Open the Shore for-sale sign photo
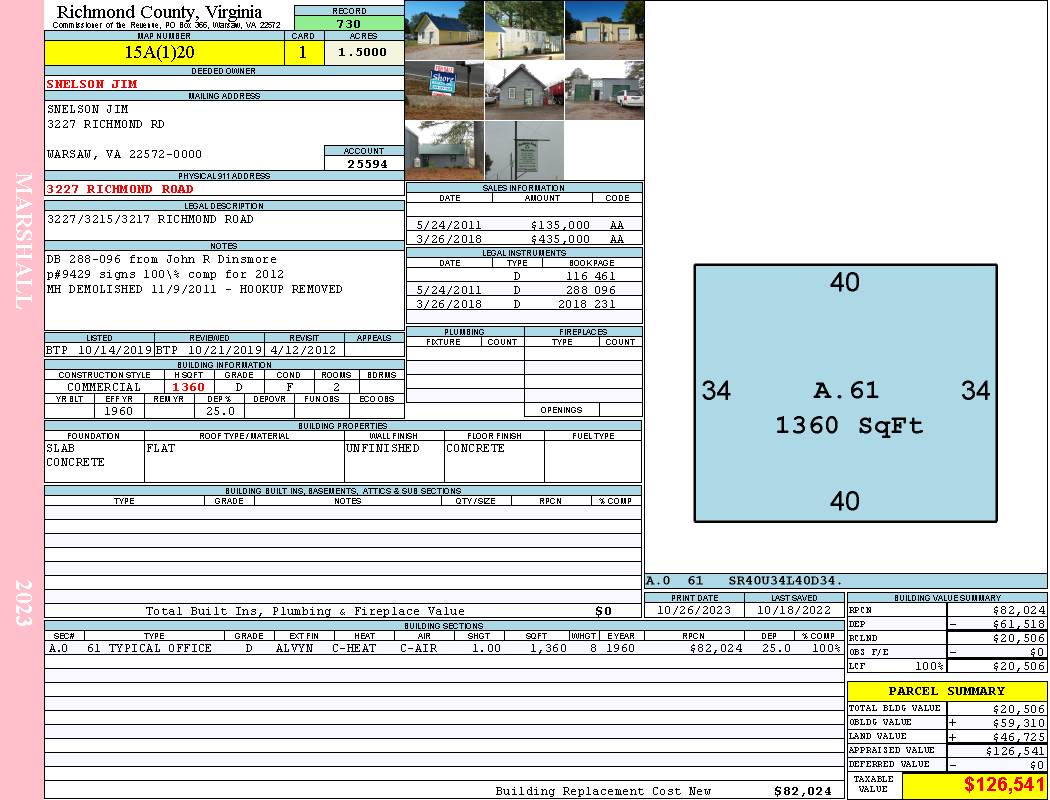This screenshot has height=800, width=1050. 445,90
